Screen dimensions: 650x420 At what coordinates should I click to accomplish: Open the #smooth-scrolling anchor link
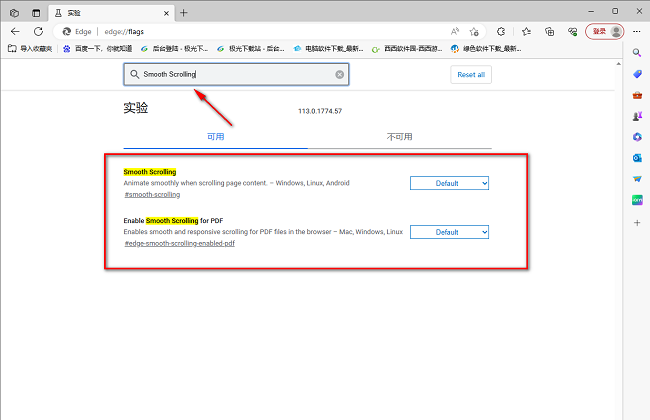[152, 194]
